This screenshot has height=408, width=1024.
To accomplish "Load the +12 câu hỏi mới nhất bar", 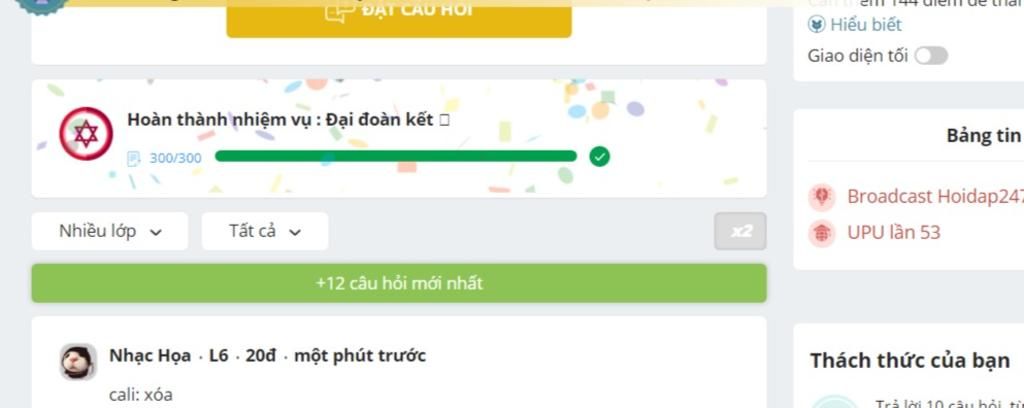I will tap(399, 283).
